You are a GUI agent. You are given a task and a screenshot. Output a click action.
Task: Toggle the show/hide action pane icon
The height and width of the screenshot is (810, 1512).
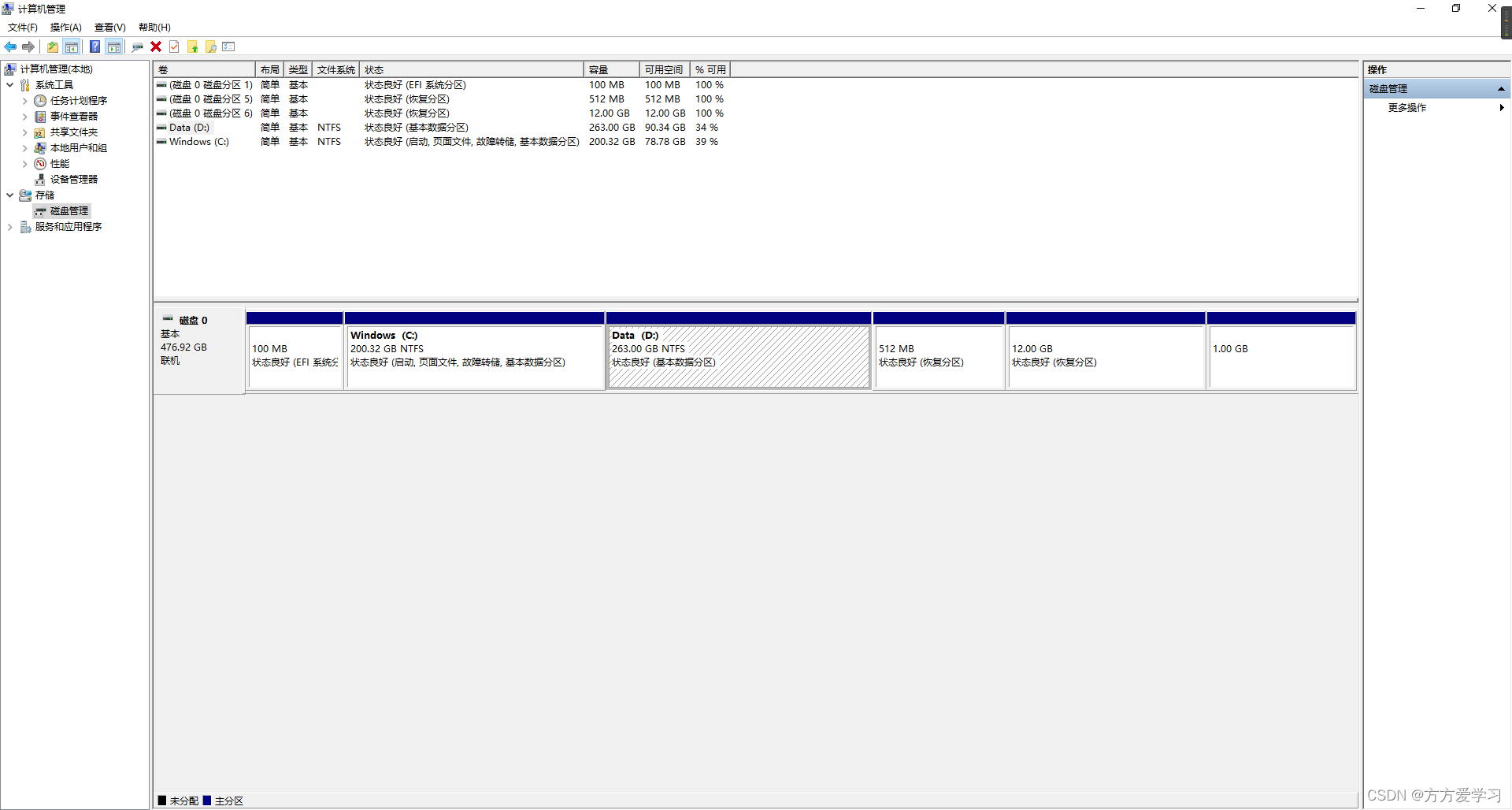click(114, 47)
